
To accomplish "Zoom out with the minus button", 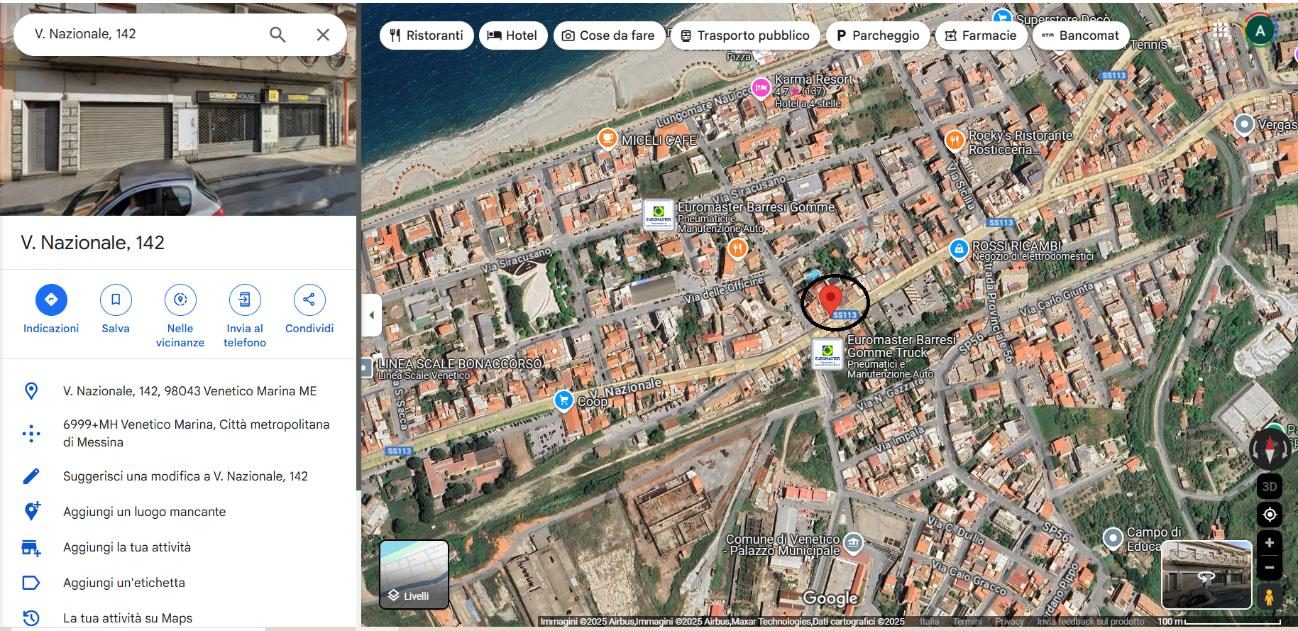I will point(1270,567).
